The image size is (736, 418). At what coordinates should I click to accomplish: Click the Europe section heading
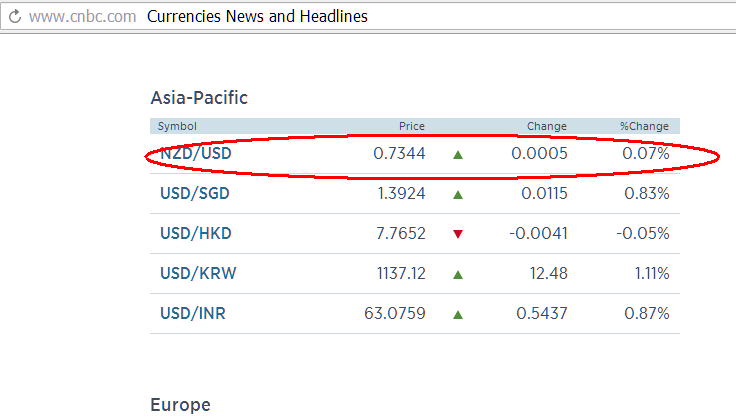coord(180,405)
